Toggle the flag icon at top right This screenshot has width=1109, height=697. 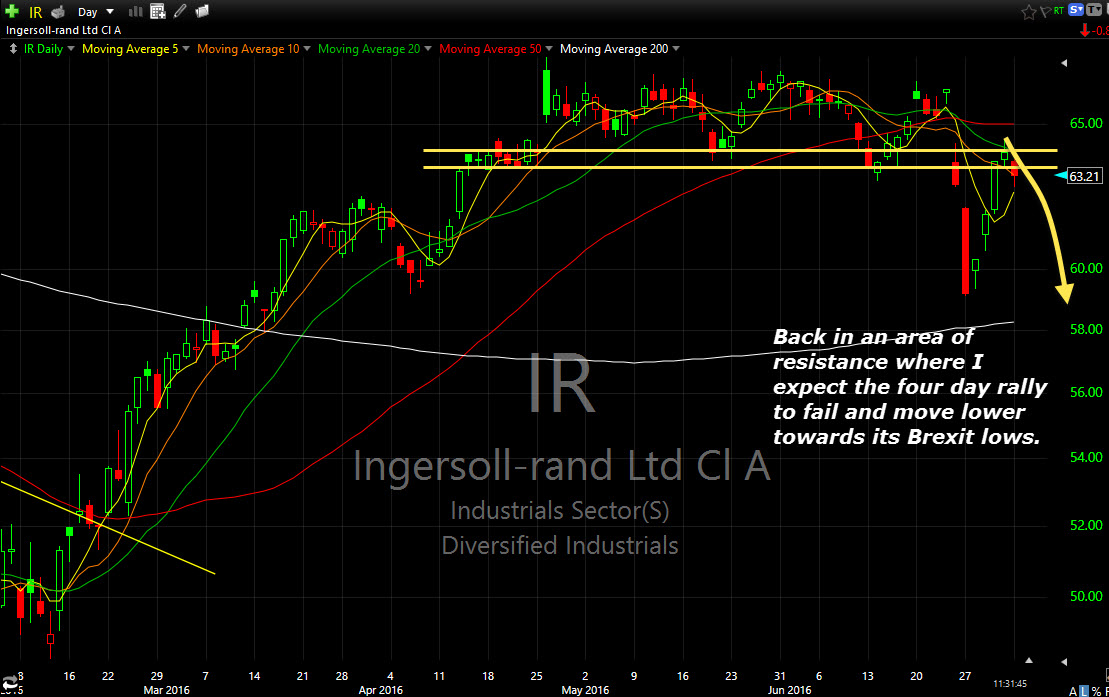pyautogui.click(x=1045, y=11)
